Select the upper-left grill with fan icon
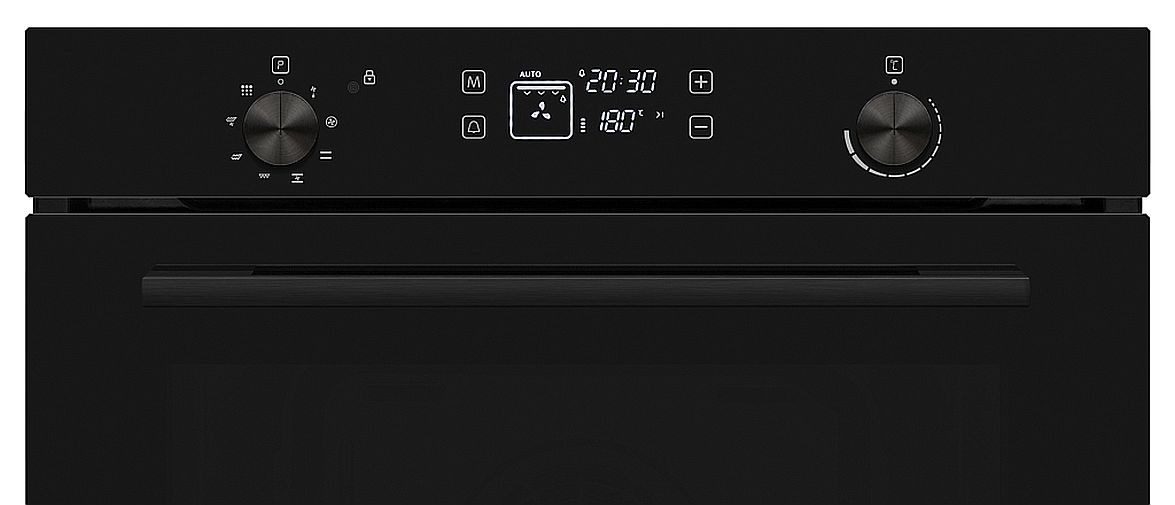This screenshot has width=1175, height=505. click(x=231, y=121)
